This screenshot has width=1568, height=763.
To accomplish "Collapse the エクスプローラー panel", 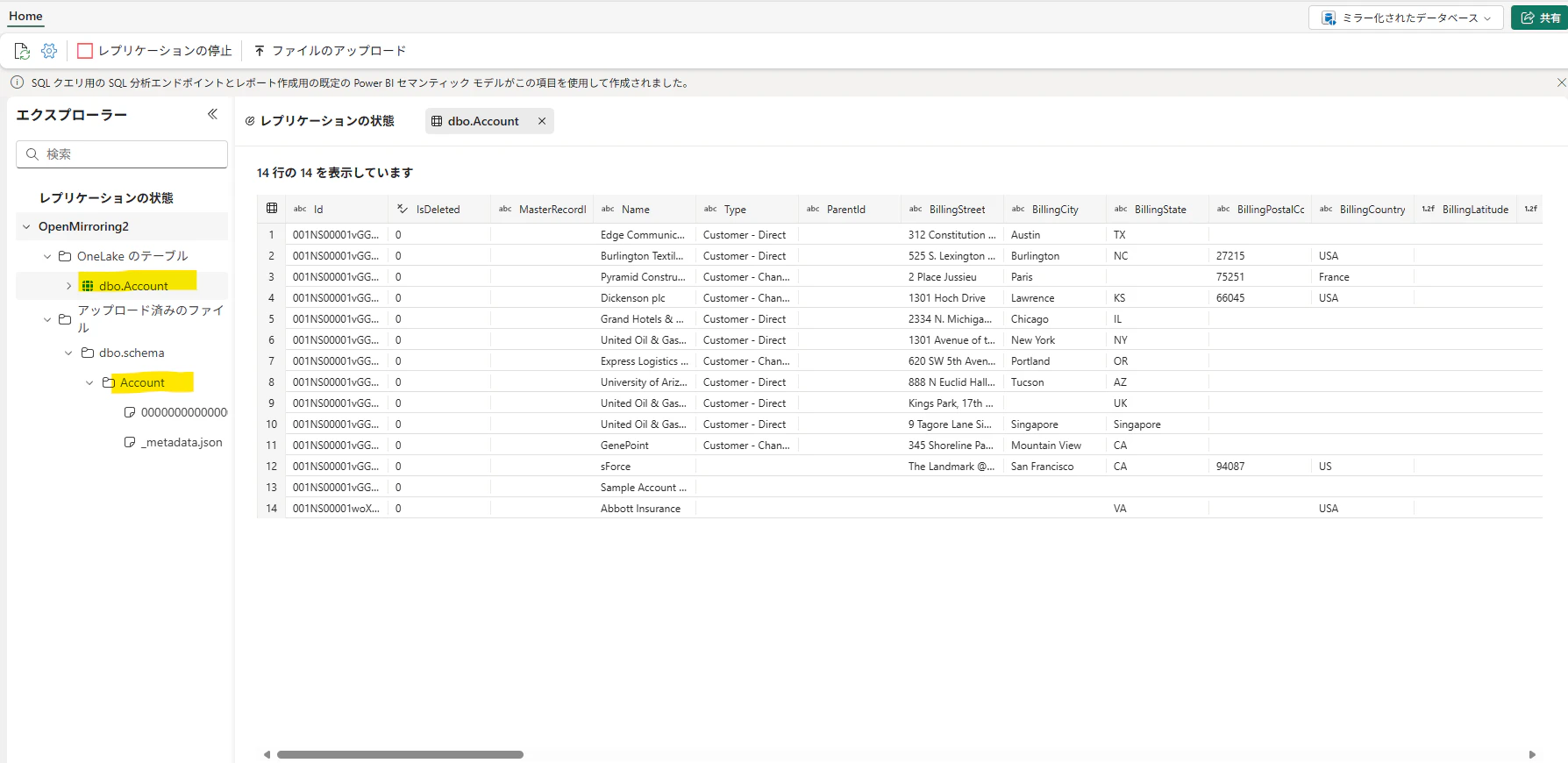I will click(212, 114).
